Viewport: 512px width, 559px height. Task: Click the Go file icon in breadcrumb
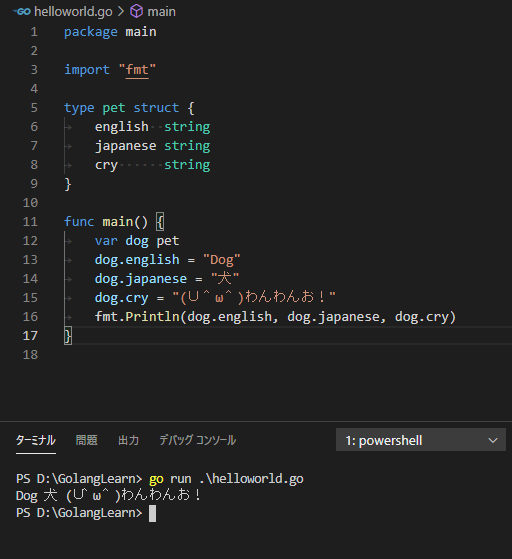click(22, 12)
